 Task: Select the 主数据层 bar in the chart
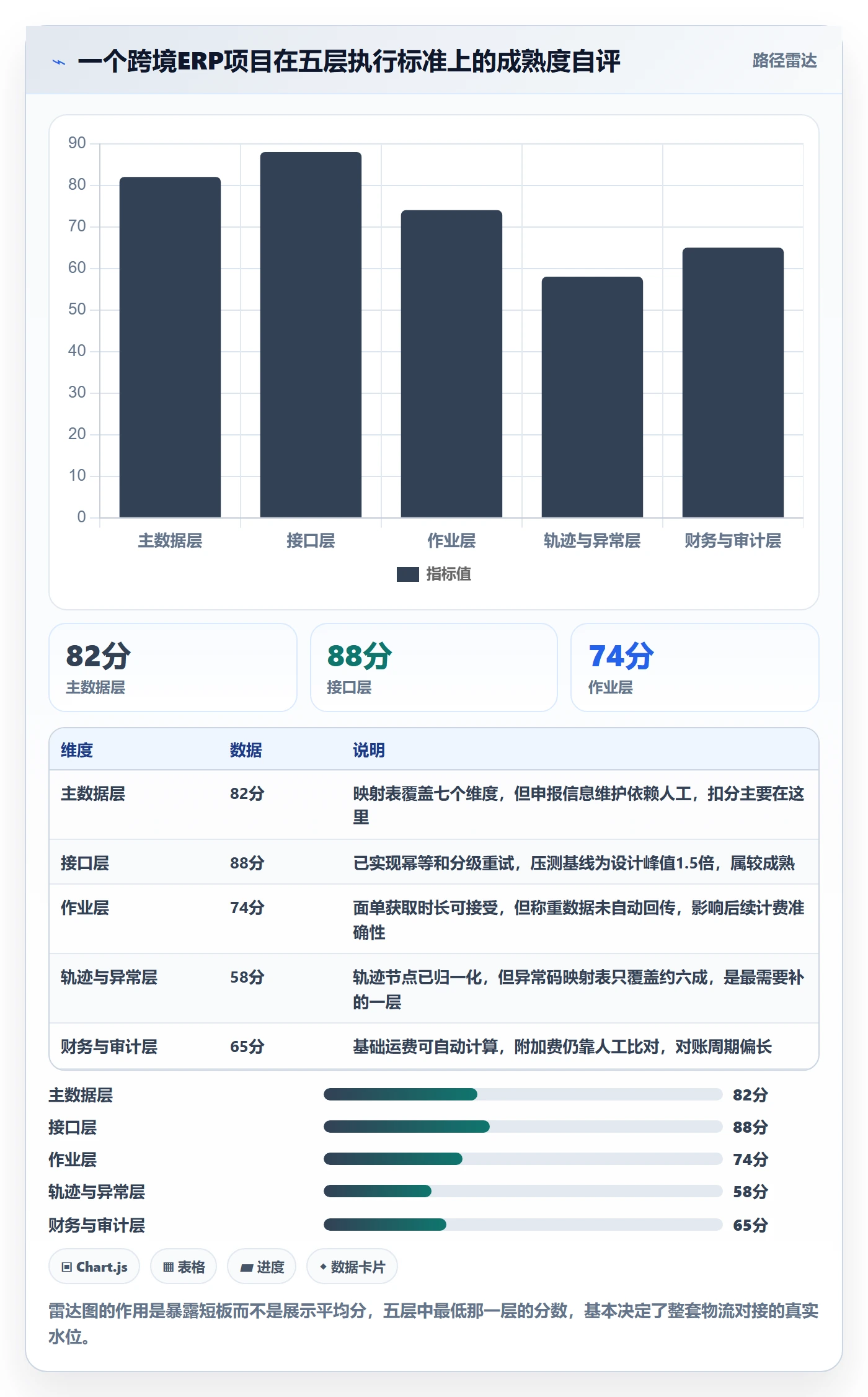pyautogui.click(x=170, y=347)
